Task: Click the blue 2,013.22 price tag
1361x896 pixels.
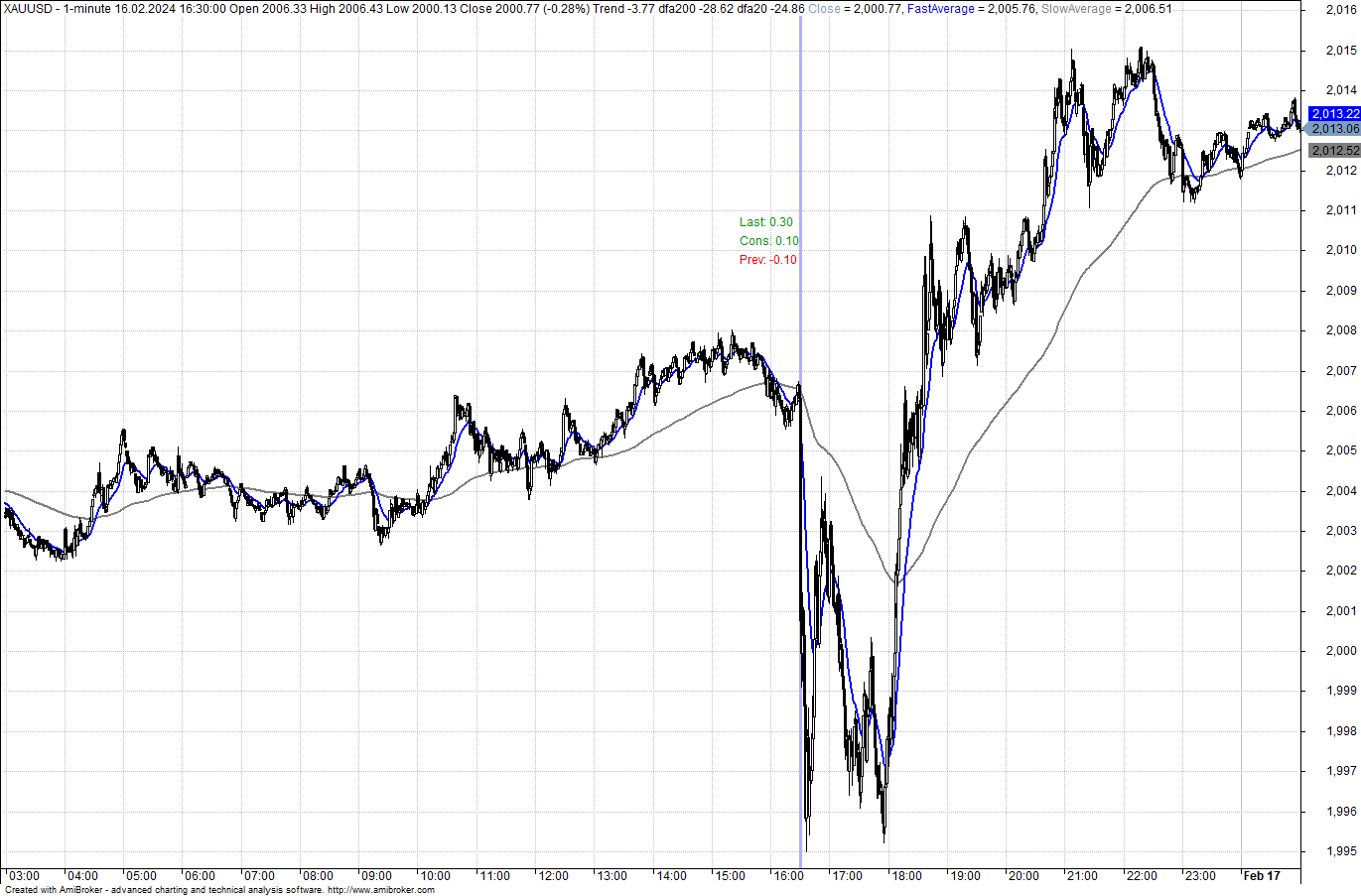Action: pyautogui.click(x=1335, y=114)
